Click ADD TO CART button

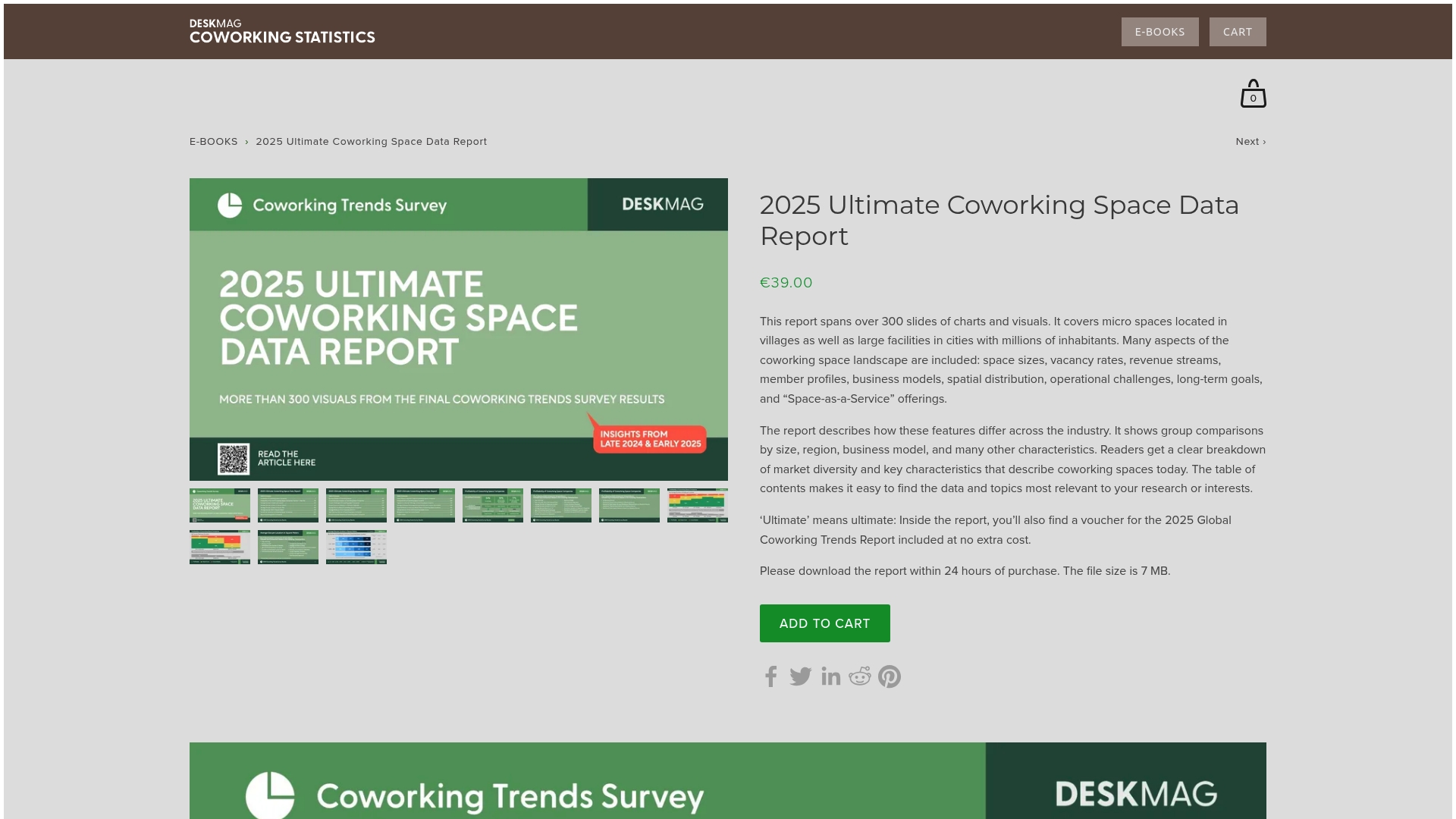pyautogui.click(x=824, y=623)
